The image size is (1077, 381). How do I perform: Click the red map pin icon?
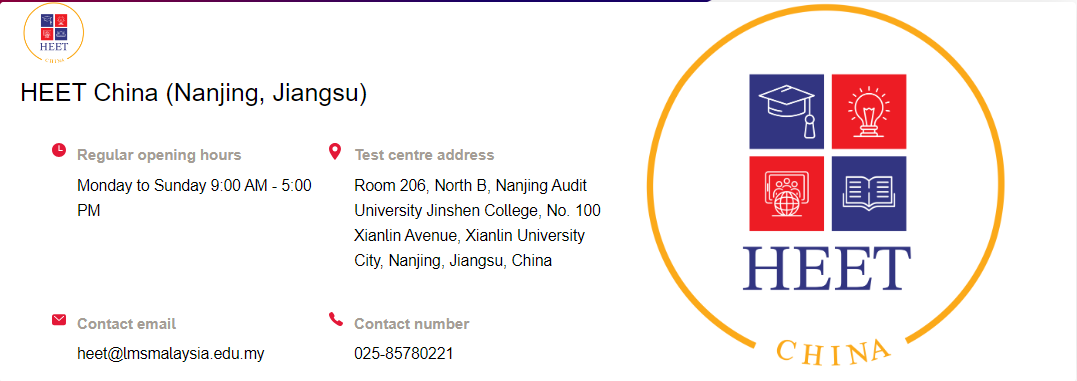tap(335, 151)
